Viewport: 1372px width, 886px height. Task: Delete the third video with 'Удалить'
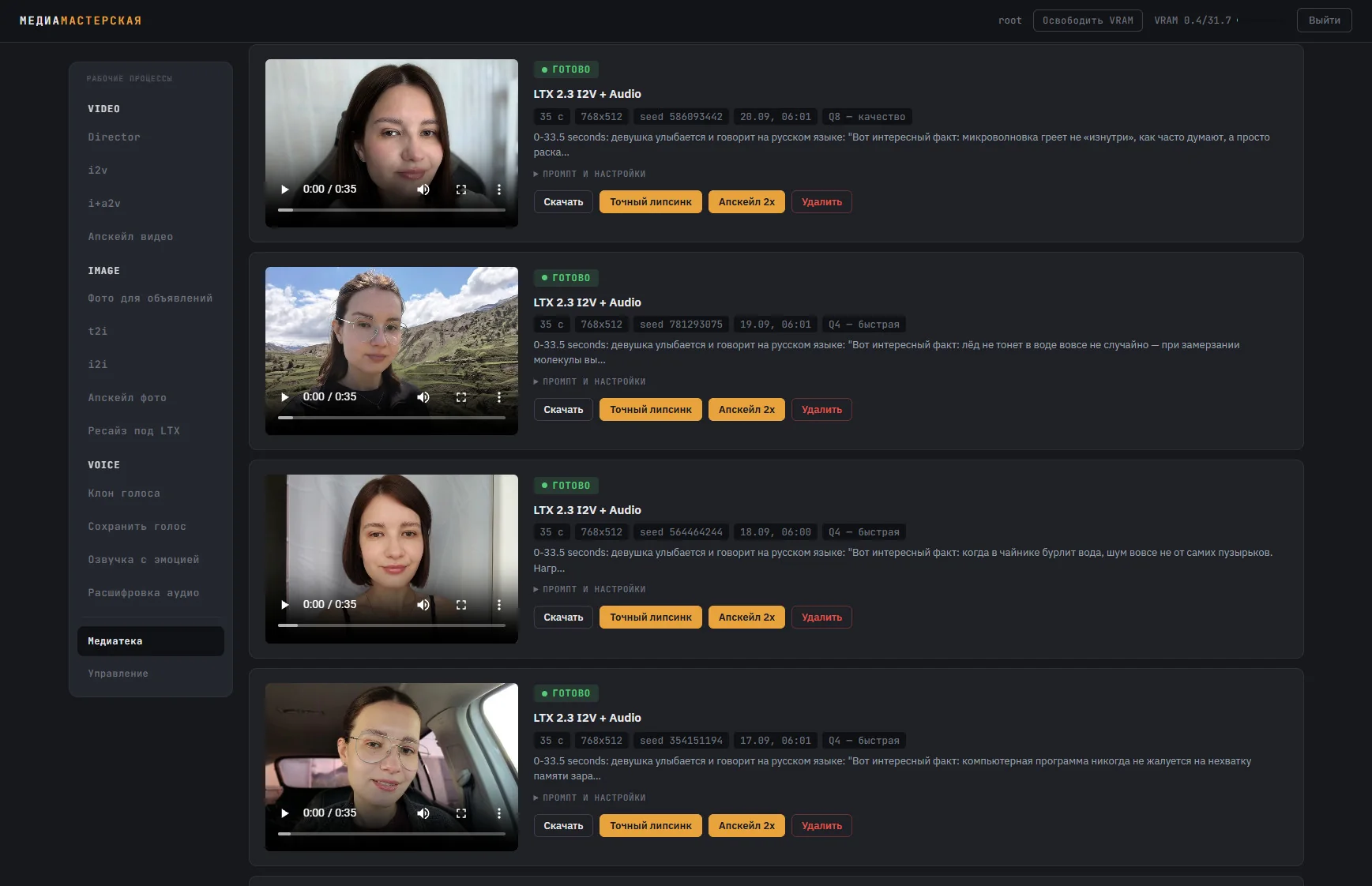(821, 618)
